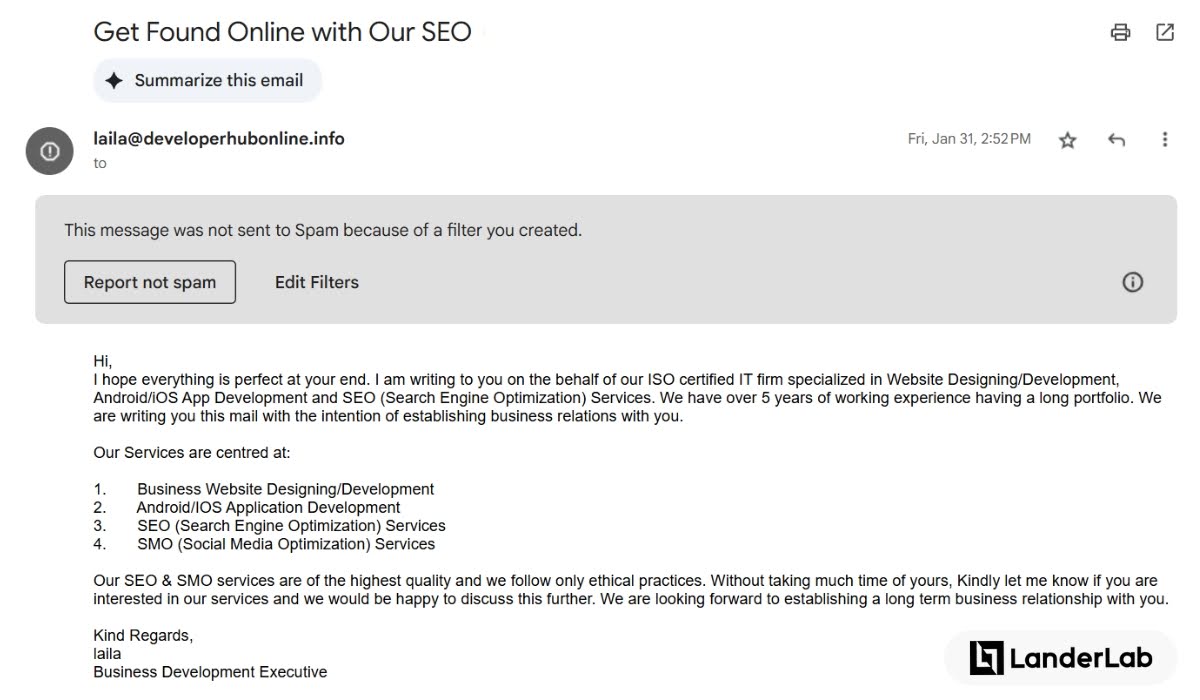Expand the "to" recipient details
The height and width of the screenshot is (700, 1200).
100,163
